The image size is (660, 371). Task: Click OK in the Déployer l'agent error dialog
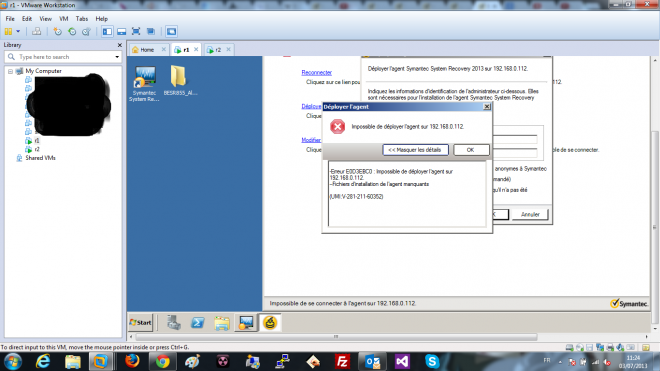(471, 150)
